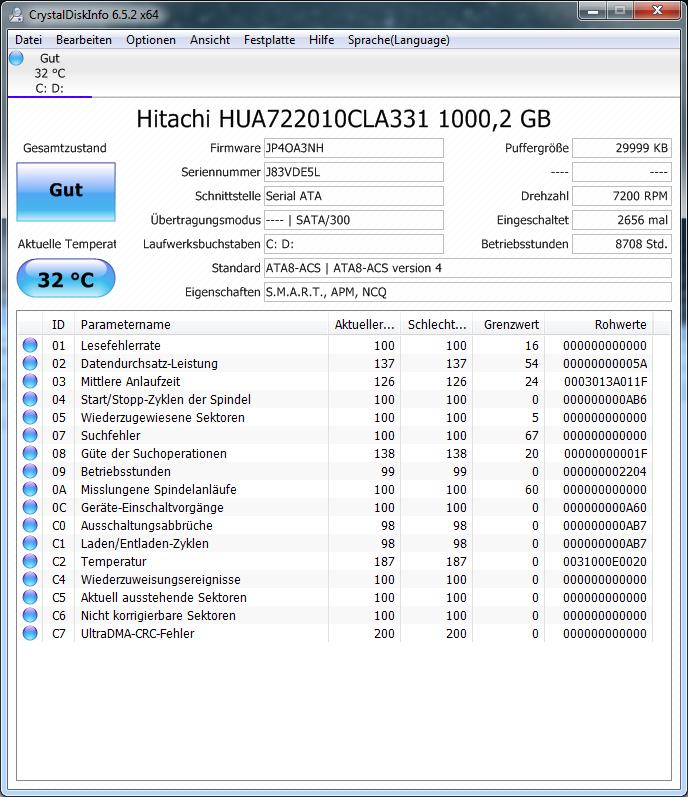Click the status orb for Suchfehler
688x797 pixels.
click(30, 435)
